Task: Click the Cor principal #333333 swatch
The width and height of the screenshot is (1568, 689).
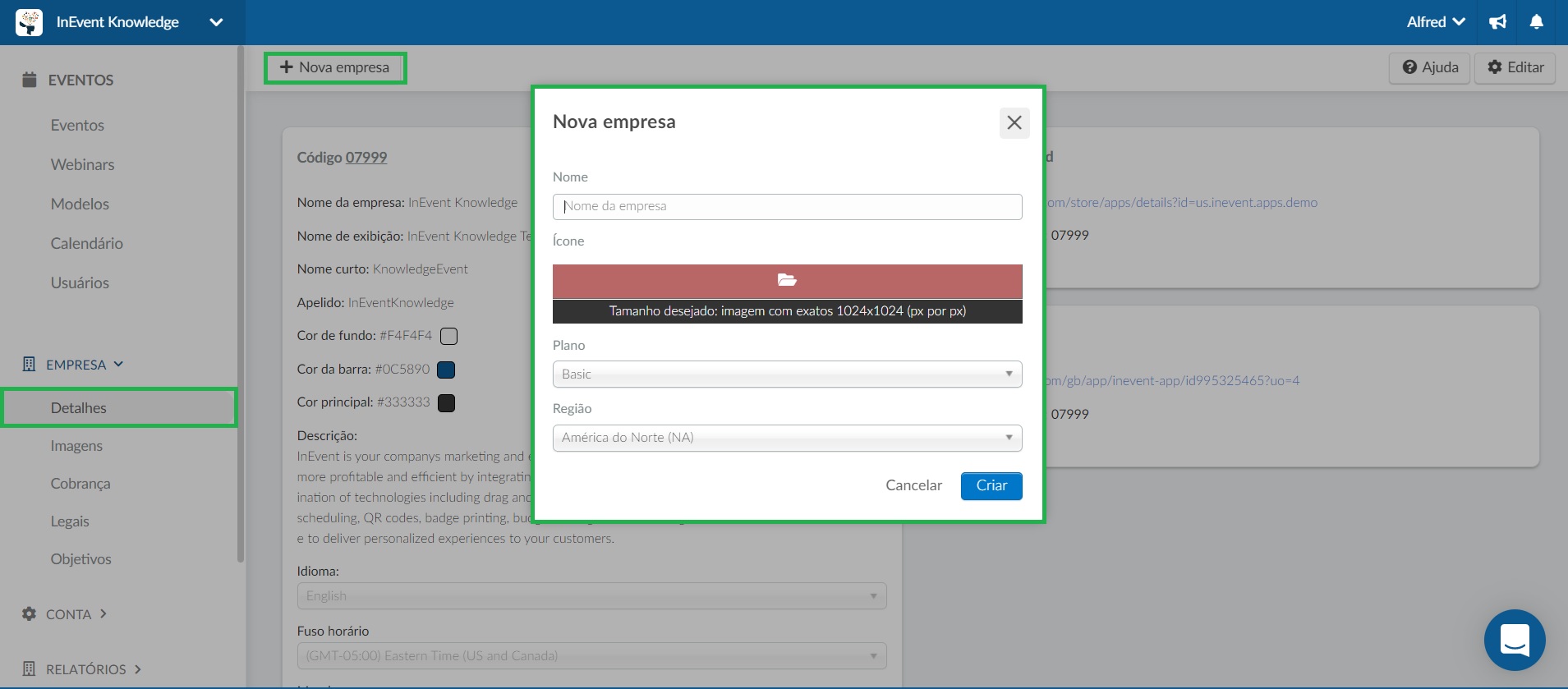Action: pyautogui.click(x=447, y=402)
